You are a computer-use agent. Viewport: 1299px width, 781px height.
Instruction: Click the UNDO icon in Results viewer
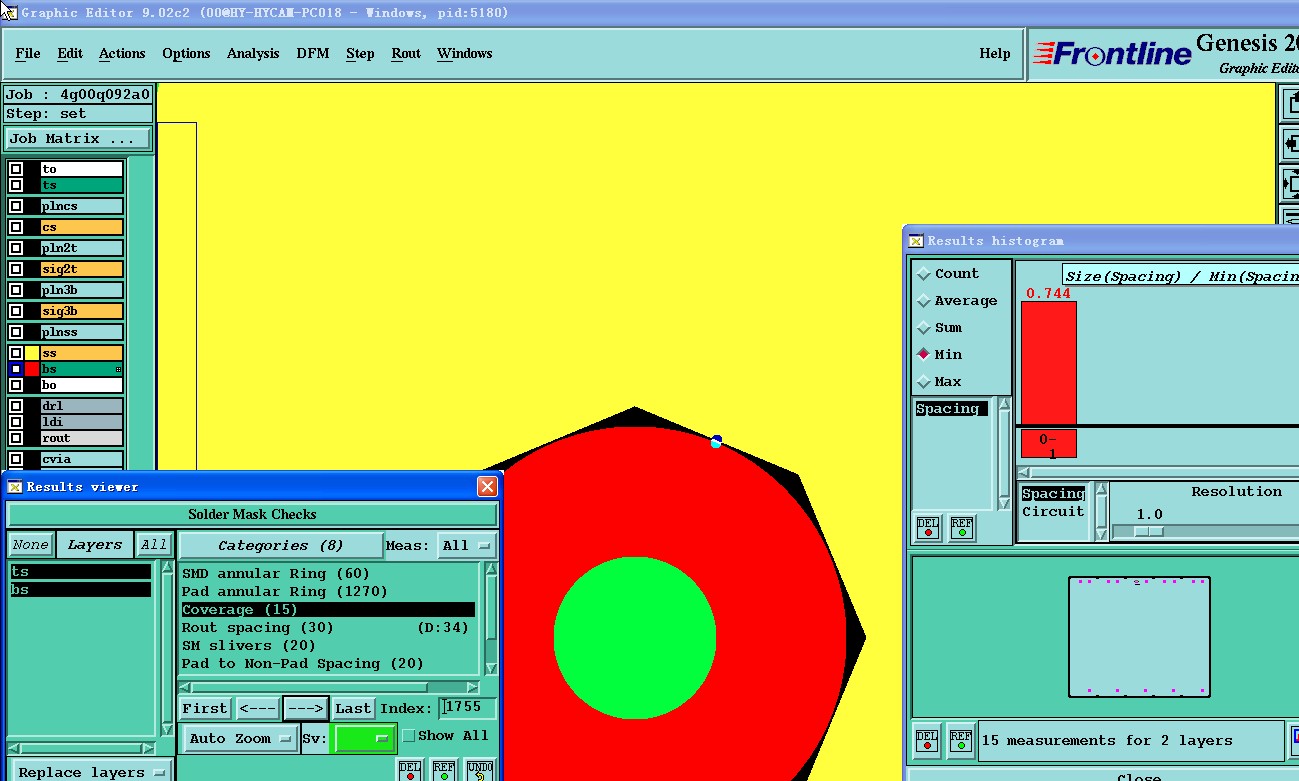click(480, 771)
